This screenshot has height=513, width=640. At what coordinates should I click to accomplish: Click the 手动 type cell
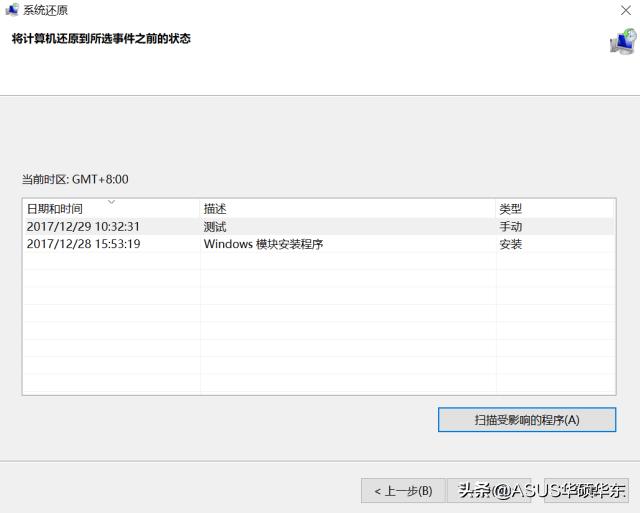(x=511, y=227)
